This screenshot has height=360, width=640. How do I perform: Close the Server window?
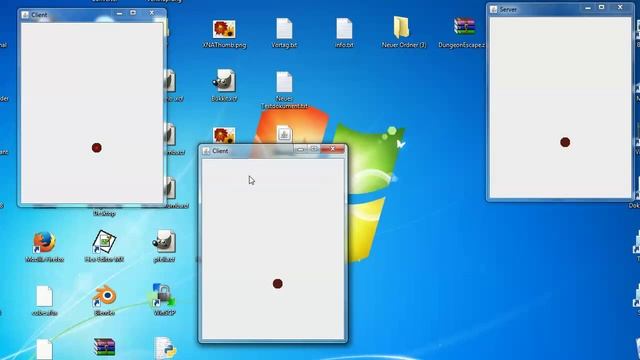tap(620, 7)
